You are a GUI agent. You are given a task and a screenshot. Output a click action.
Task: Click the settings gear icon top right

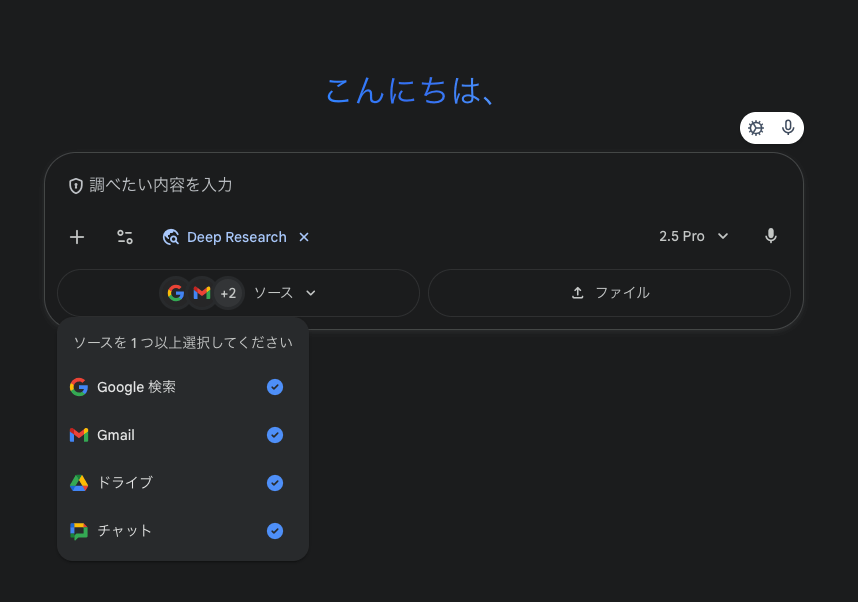tap(756, 128)
